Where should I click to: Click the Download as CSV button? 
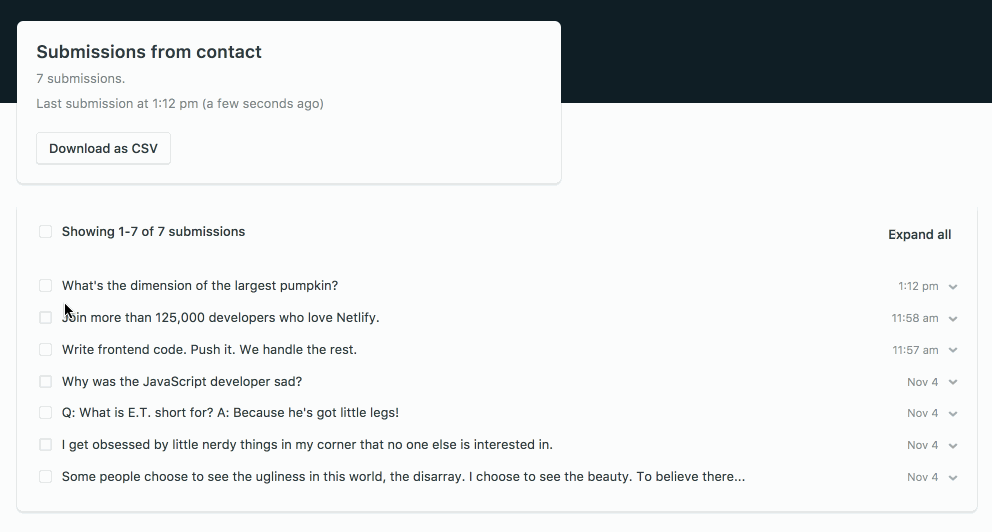click(103, 148)
